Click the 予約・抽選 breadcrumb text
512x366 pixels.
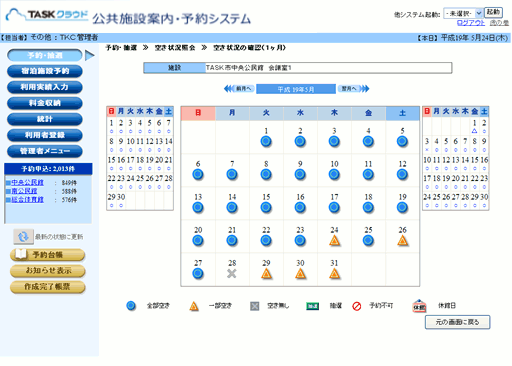tap(121, 48)
